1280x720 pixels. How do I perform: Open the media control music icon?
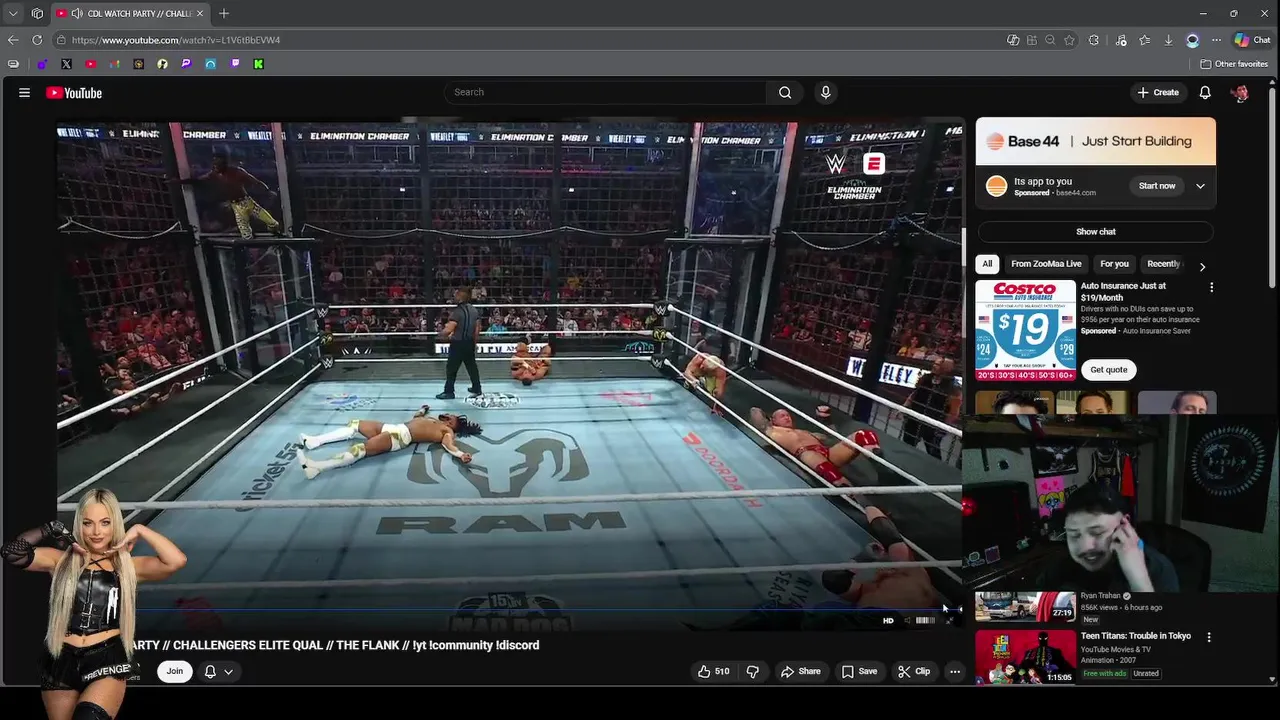[x=1120, y=40]
